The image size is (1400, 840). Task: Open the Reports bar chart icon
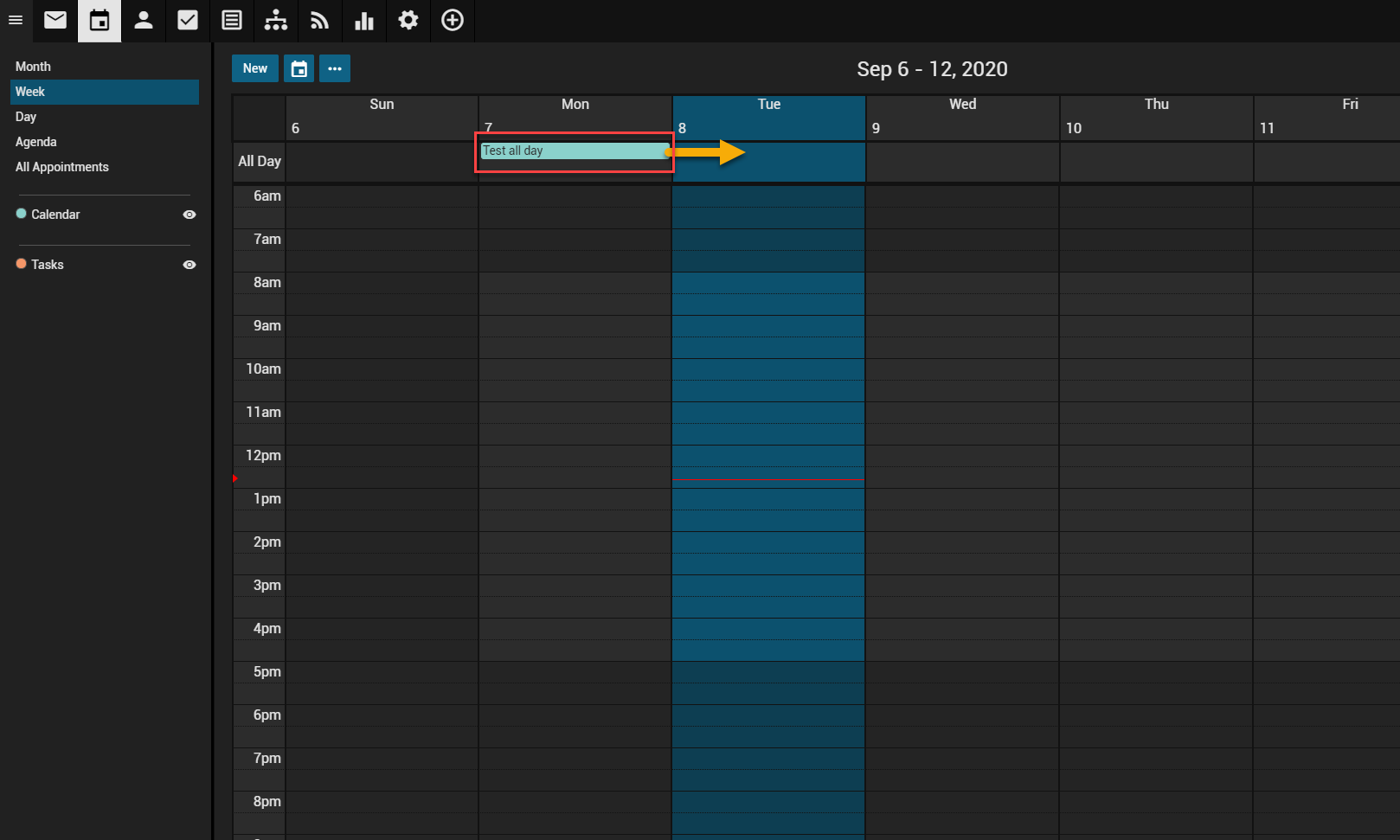(364, 20)
